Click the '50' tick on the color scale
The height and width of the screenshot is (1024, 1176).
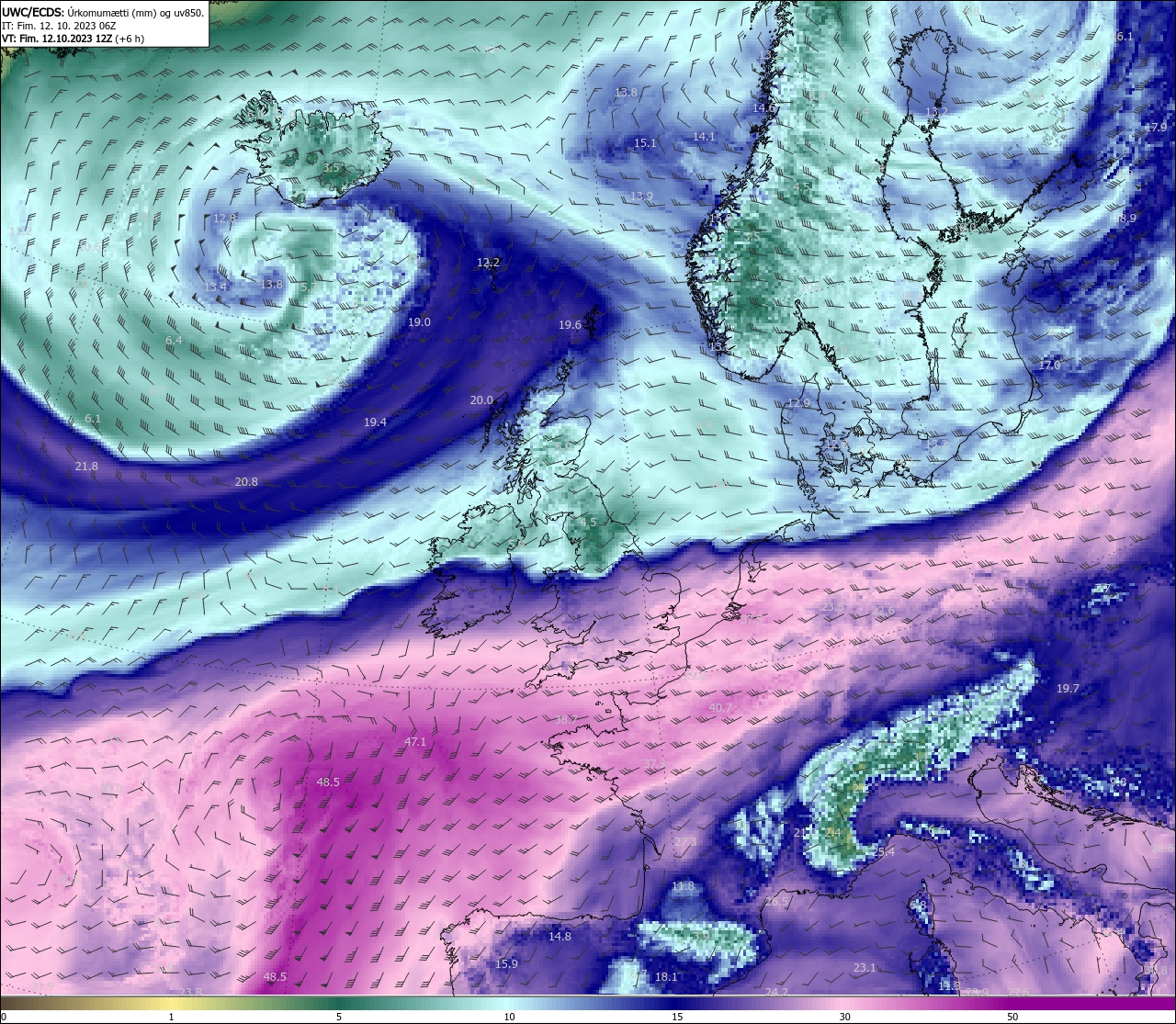tap(1012, 1017)
